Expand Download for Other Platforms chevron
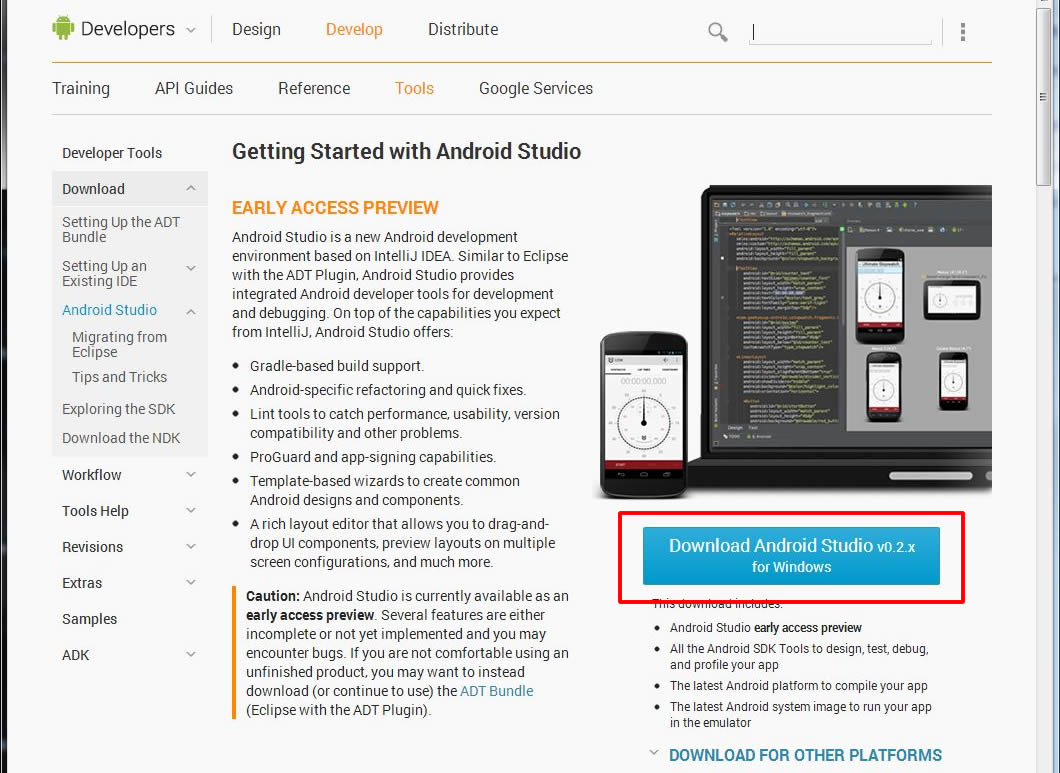This screenshot has width=1060, height=773. pos(654,753)
